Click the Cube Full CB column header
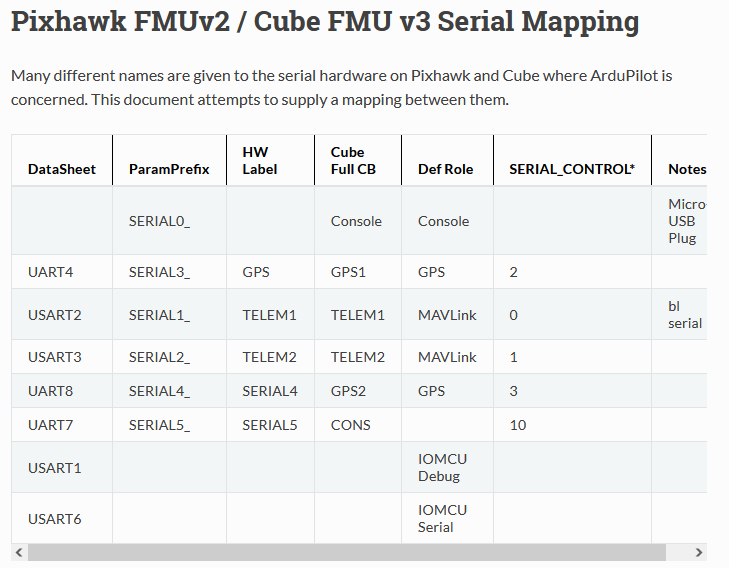729x568 pixels. (x=358, y=160)
